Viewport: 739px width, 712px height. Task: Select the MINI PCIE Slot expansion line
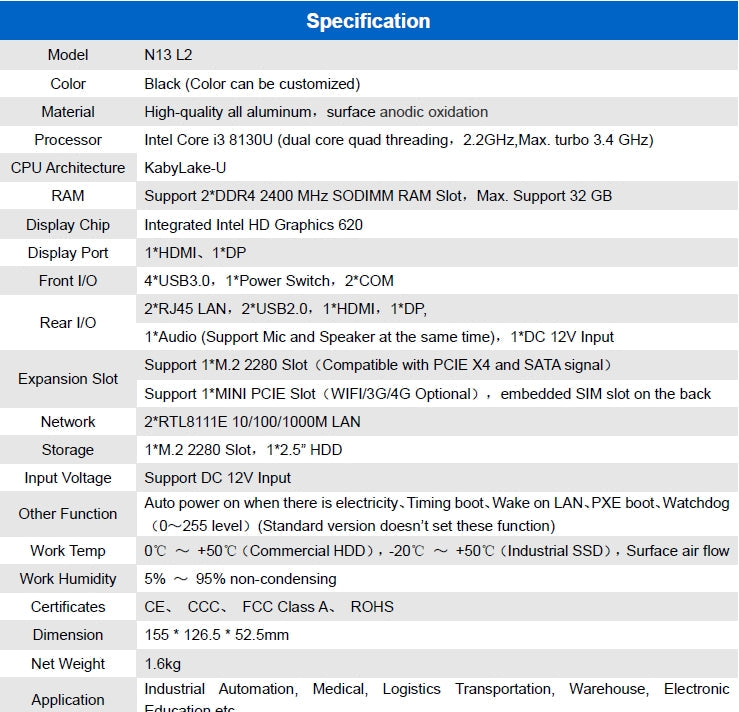pyautogui.click(x=427, y=393)
